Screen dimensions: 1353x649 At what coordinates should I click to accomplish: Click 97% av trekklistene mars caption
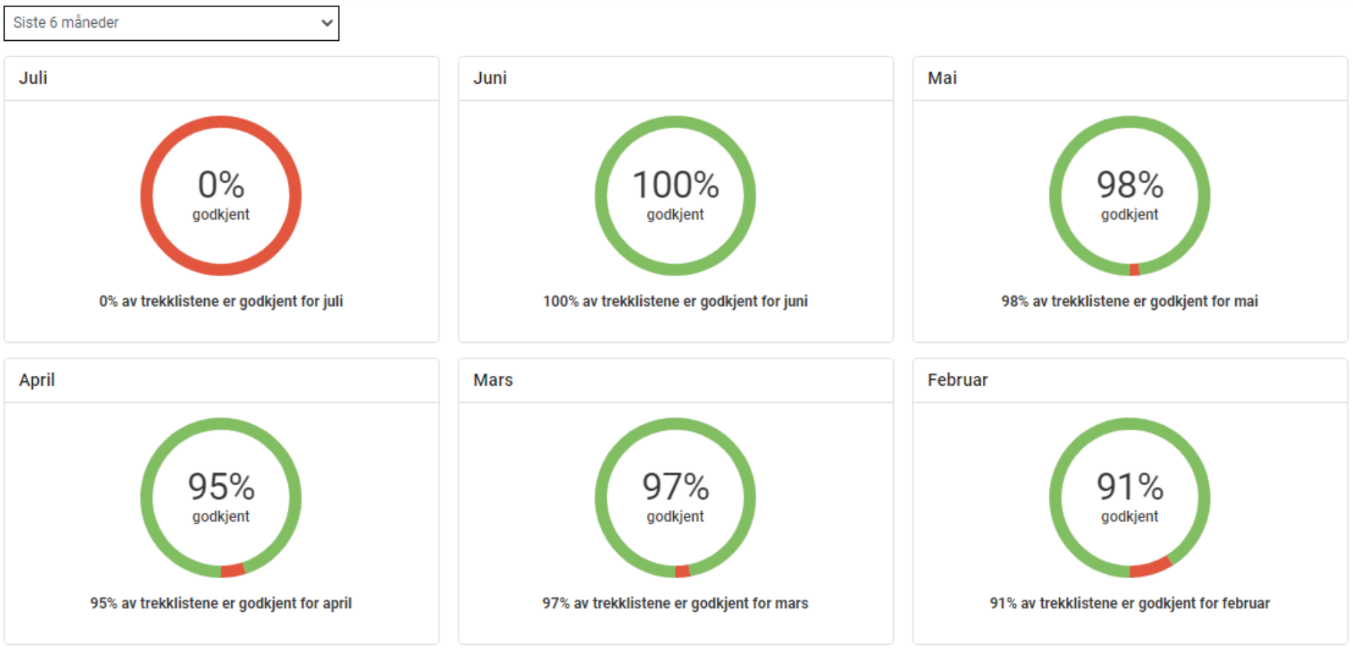[x=675, y=603]
